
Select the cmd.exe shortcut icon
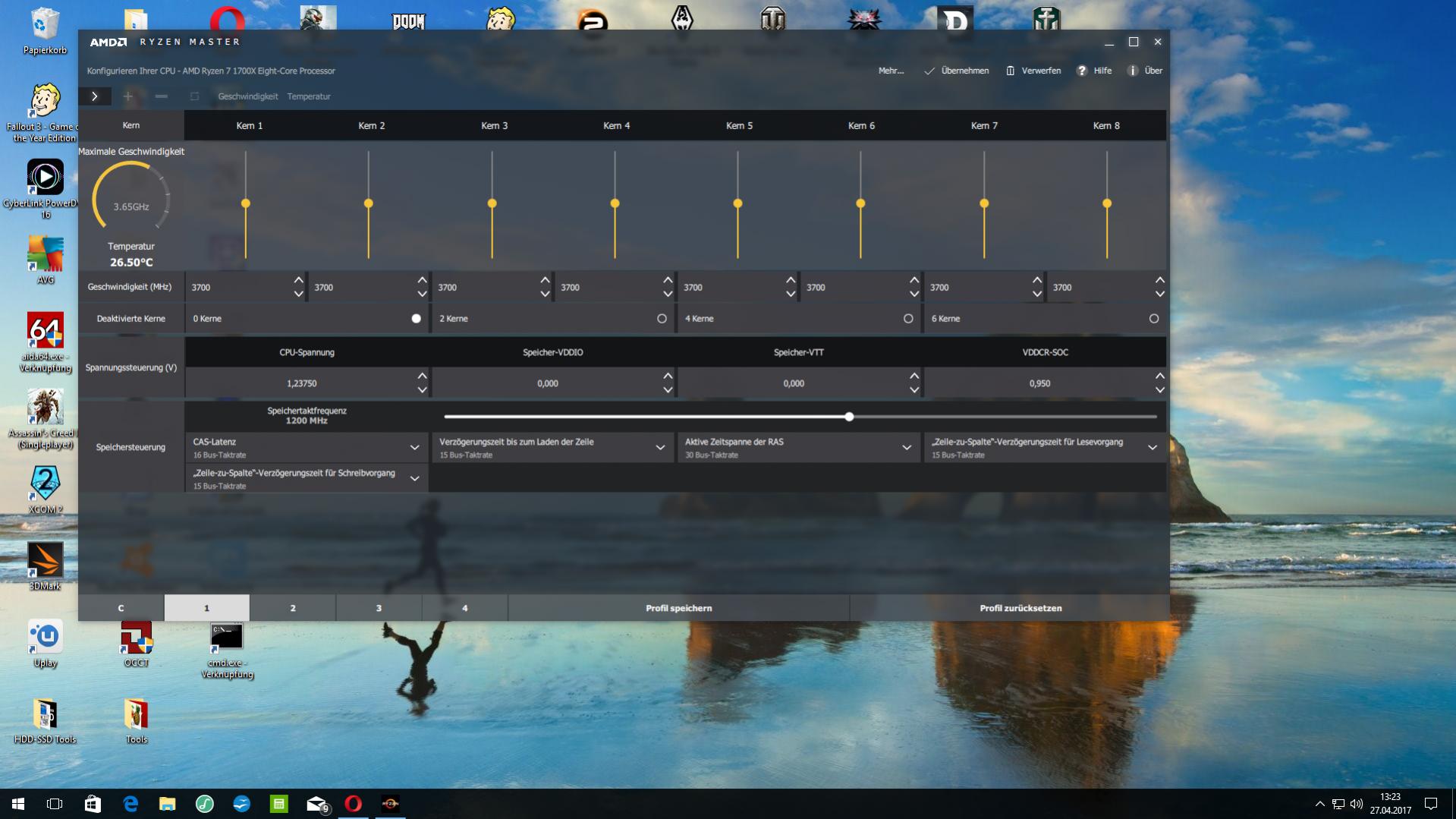click(227, 650)
